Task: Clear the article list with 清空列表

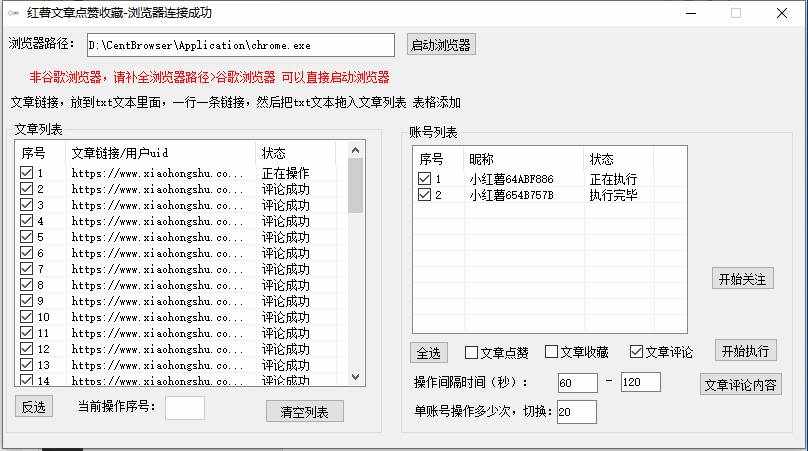Action: [304, 411]
